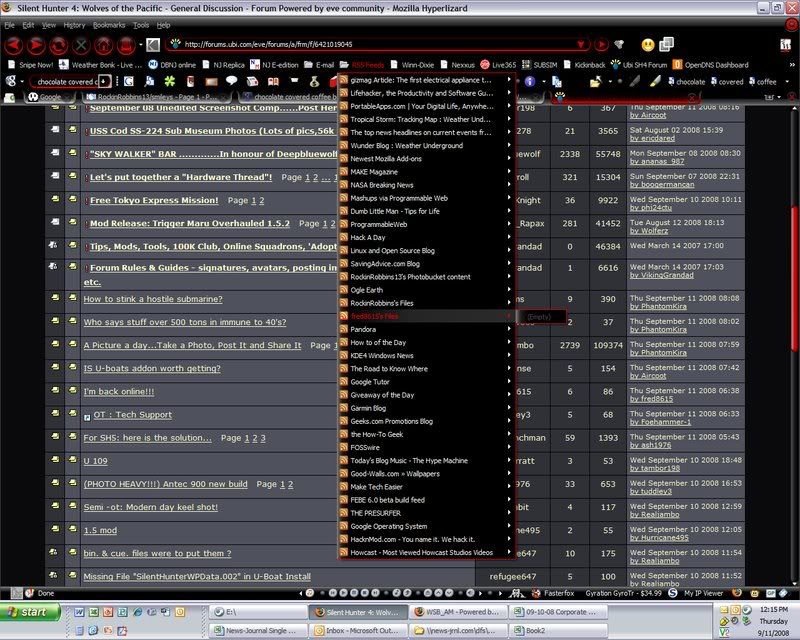
Task: Go to the Home page button
Action: (104, 45)
